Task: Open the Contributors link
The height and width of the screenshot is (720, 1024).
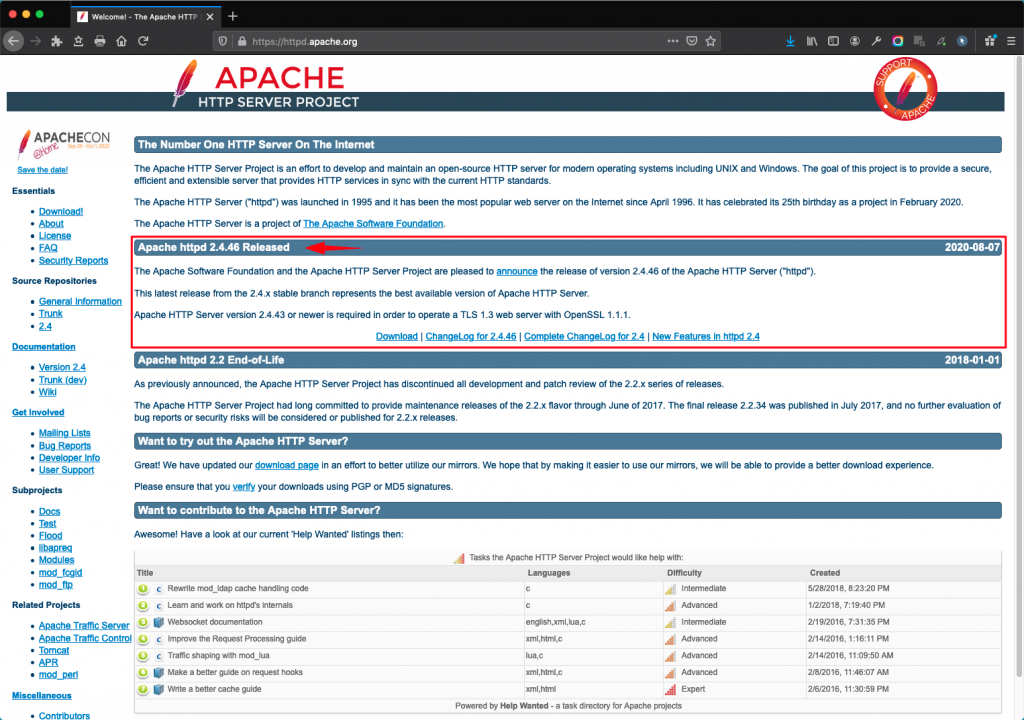Action: pos(64,715)
